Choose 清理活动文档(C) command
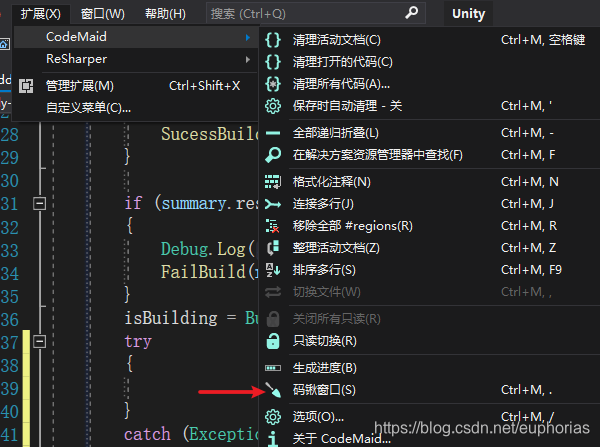Screen dimensions: 600x447 429,40
